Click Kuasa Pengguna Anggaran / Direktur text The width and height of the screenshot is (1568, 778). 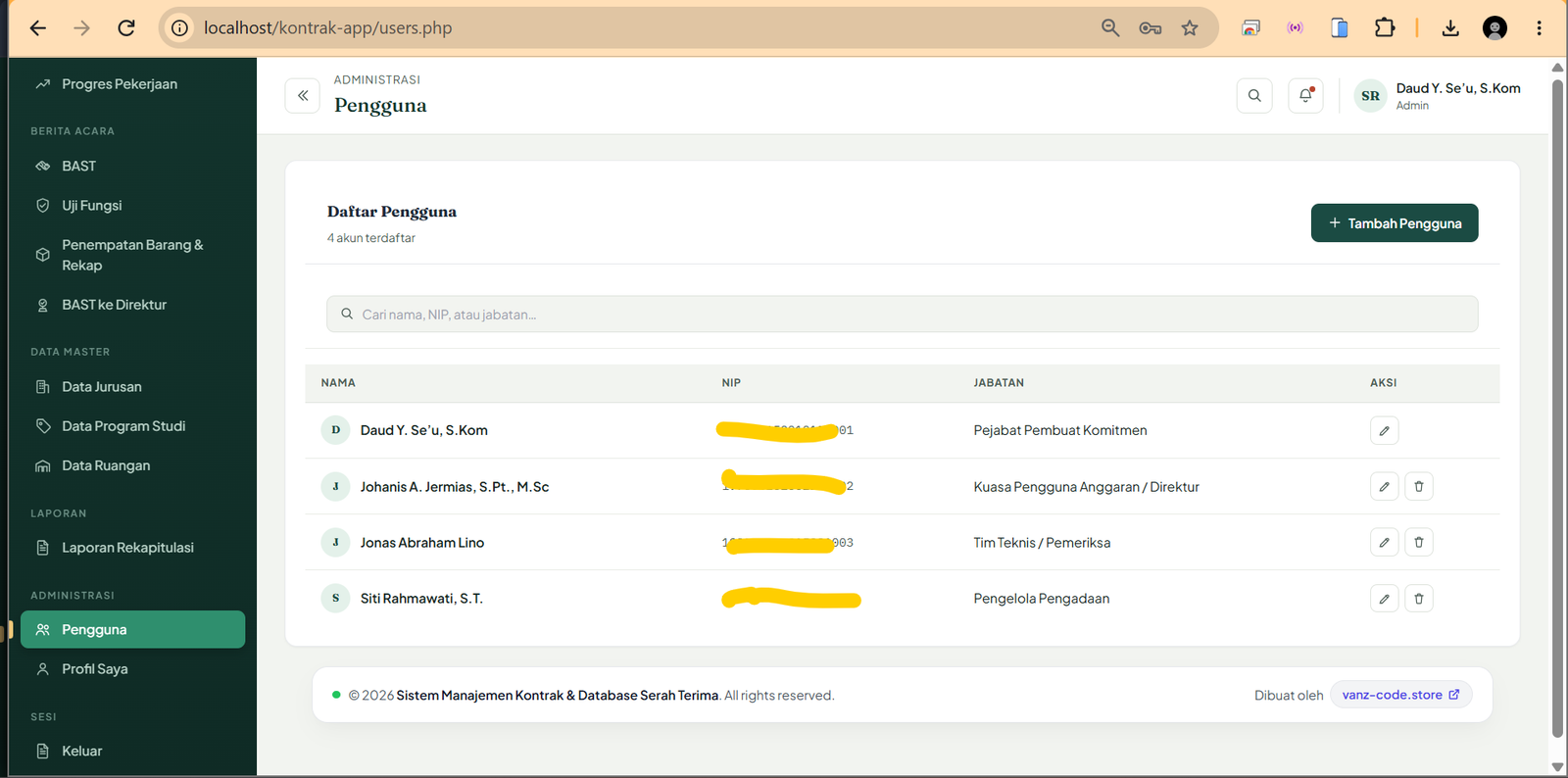tap(1086, 486)
